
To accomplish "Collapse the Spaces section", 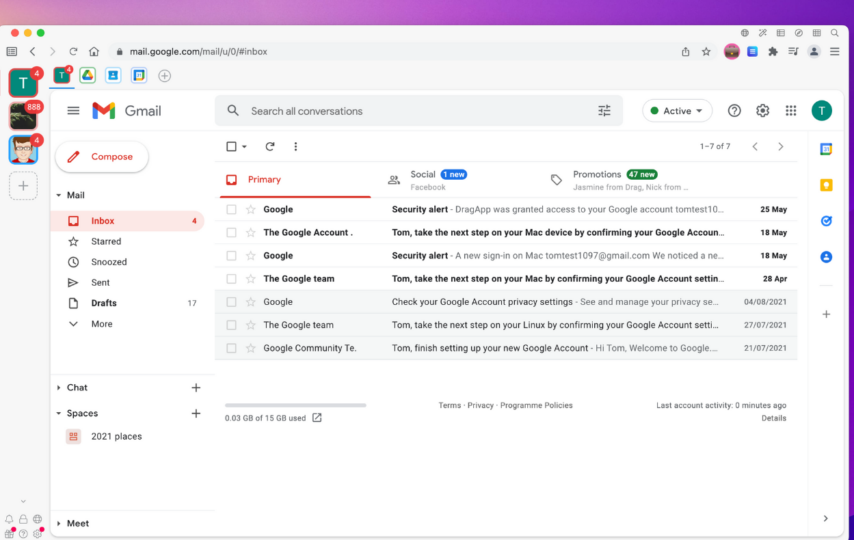I will tap(59, 413).
